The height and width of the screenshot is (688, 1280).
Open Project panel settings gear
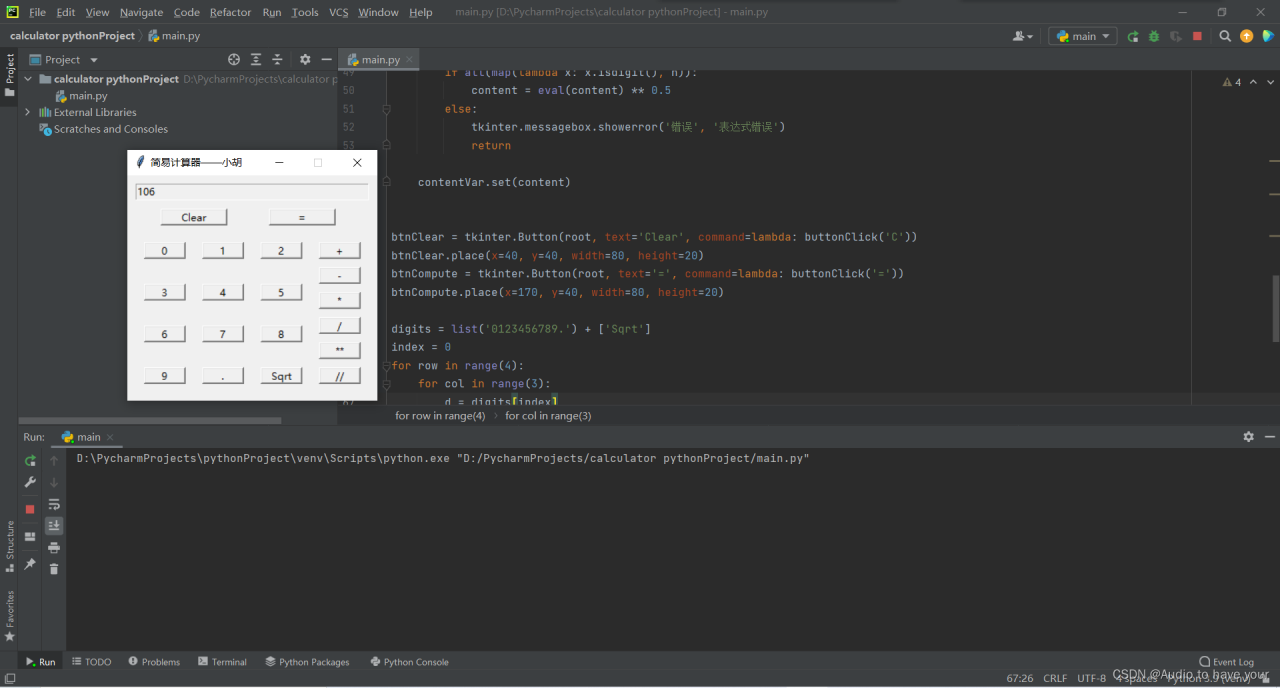pos(305,60)
